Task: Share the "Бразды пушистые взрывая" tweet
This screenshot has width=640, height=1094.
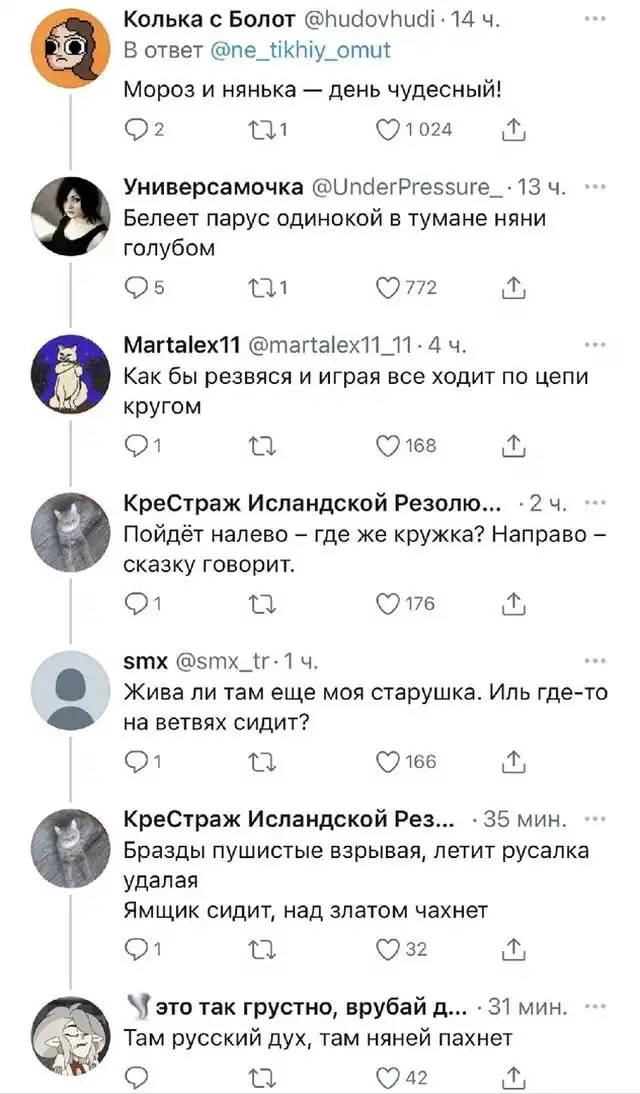Action: 513,950
